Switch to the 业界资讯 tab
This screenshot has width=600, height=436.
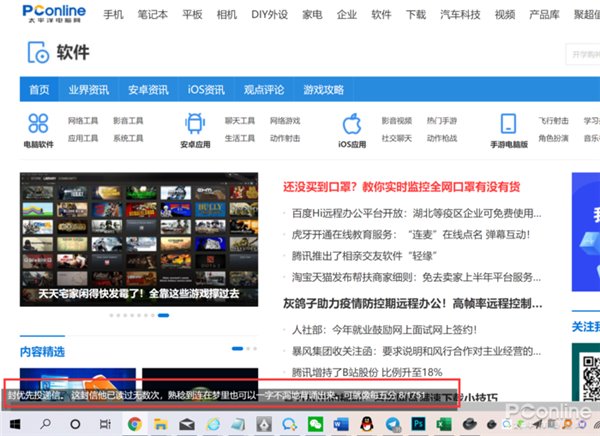89,89
